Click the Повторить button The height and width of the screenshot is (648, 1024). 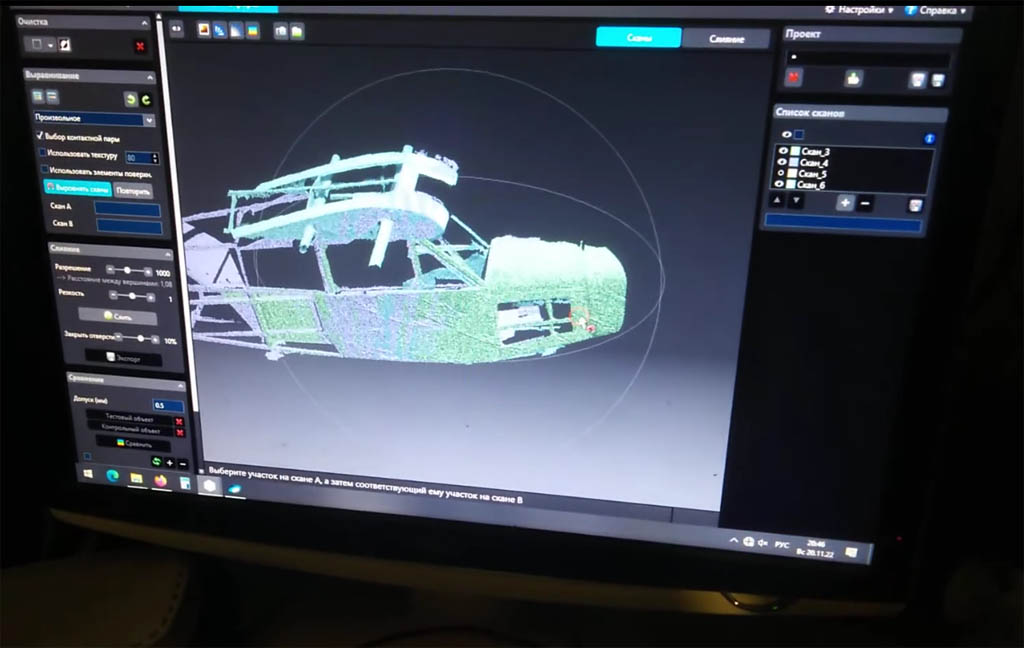pos(133,191)
